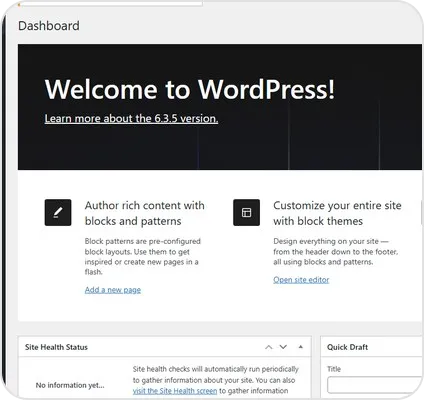The image size is (424, 400).
Task: Click the Dashboard page heading
Action: pyautogui.click(x=49, y=26)
